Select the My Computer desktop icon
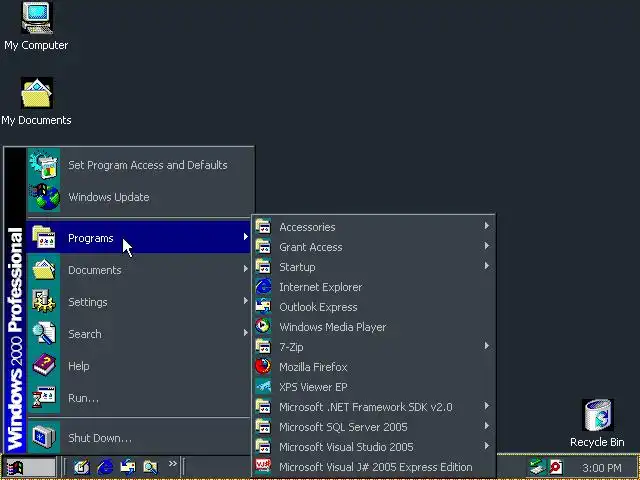This screenshot has width=640, height=480. (36, 27)
